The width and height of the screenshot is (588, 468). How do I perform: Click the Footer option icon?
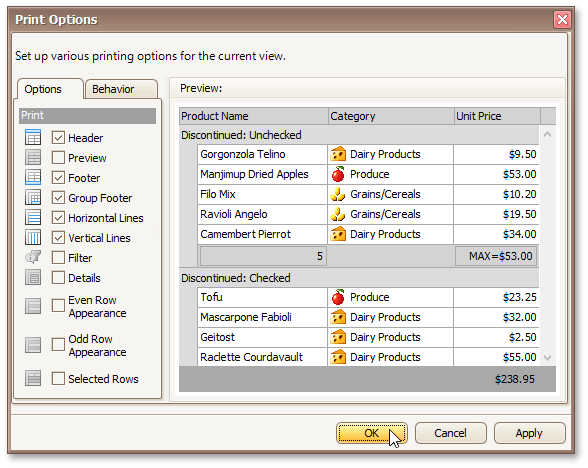[33, 177]
